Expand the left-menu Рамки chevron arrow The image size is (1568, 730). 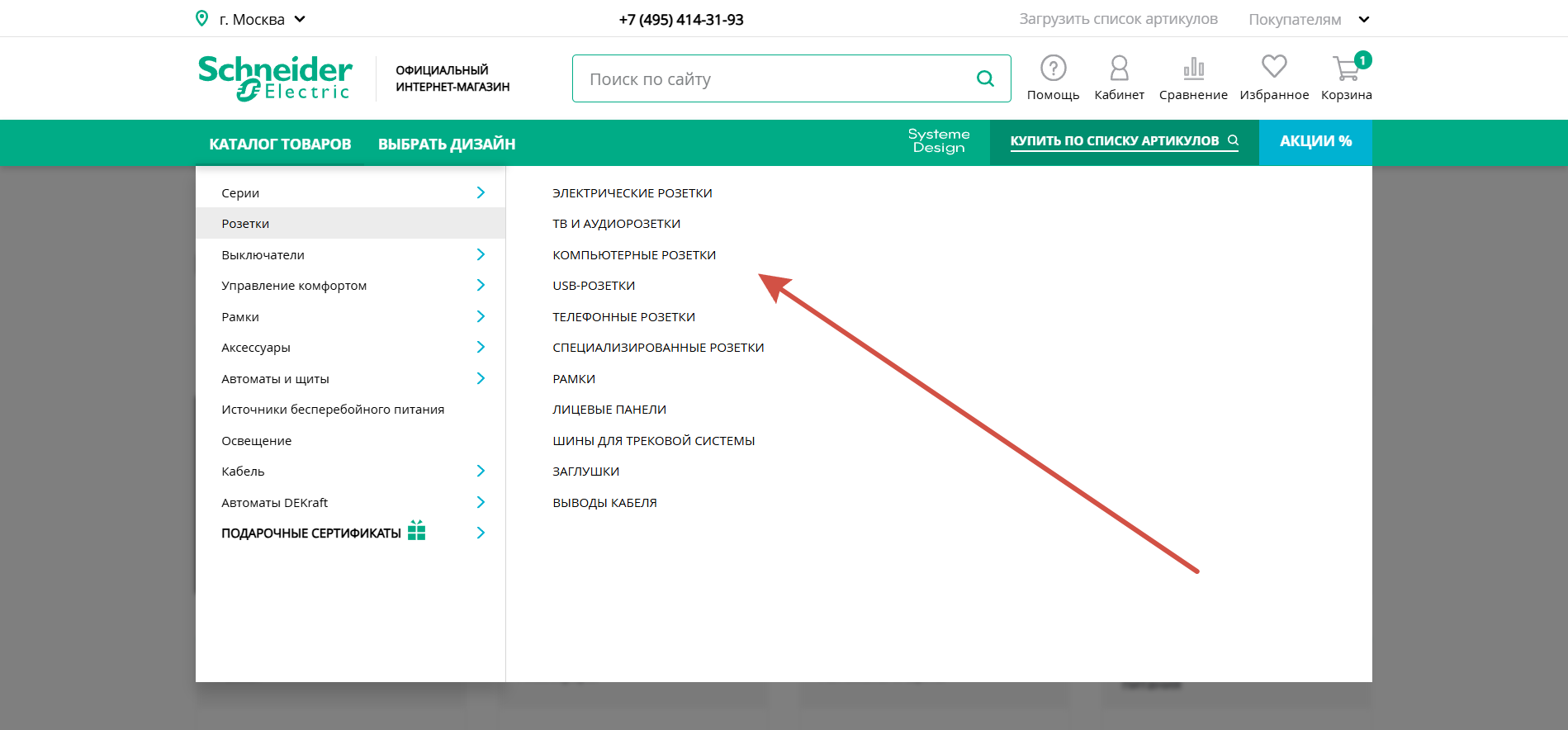point(481,316)
